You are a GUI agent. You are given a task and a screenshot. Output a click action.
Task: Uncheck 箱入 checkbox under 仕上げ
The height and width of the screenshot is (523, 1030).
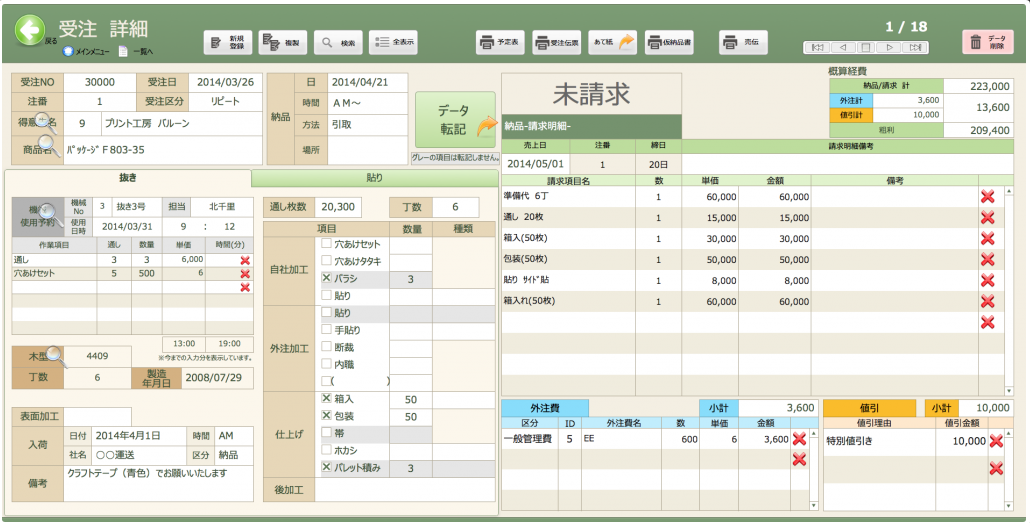tap(326, 398)
